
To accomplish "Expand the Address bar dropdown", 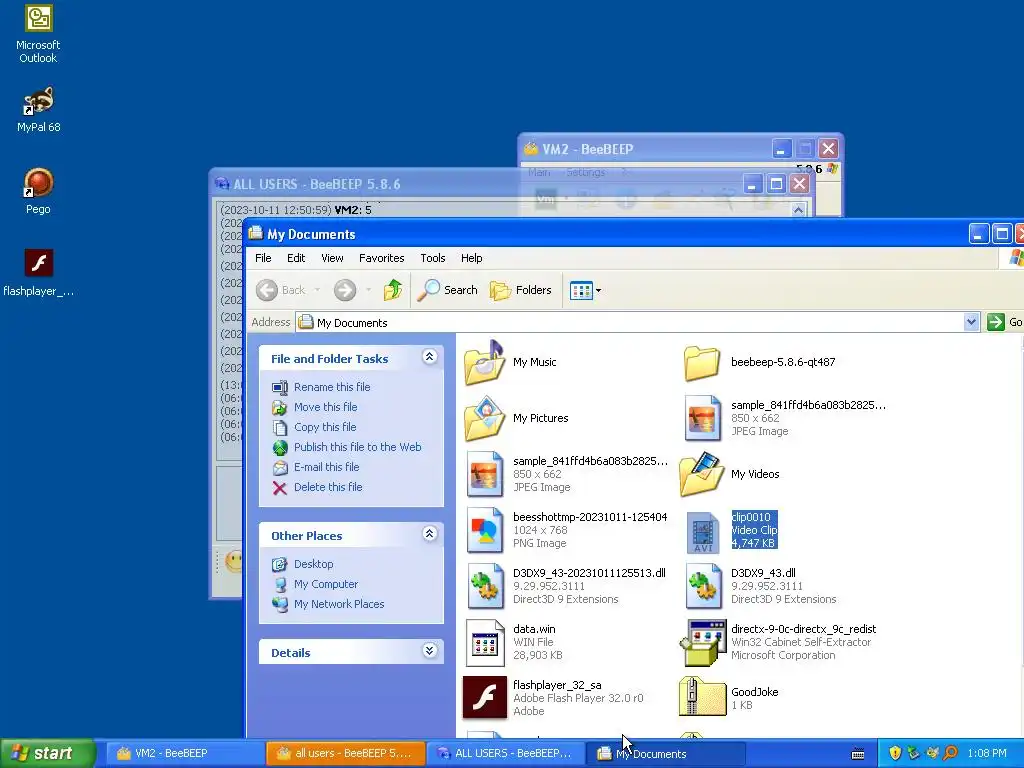I will (x=971, y=322).
